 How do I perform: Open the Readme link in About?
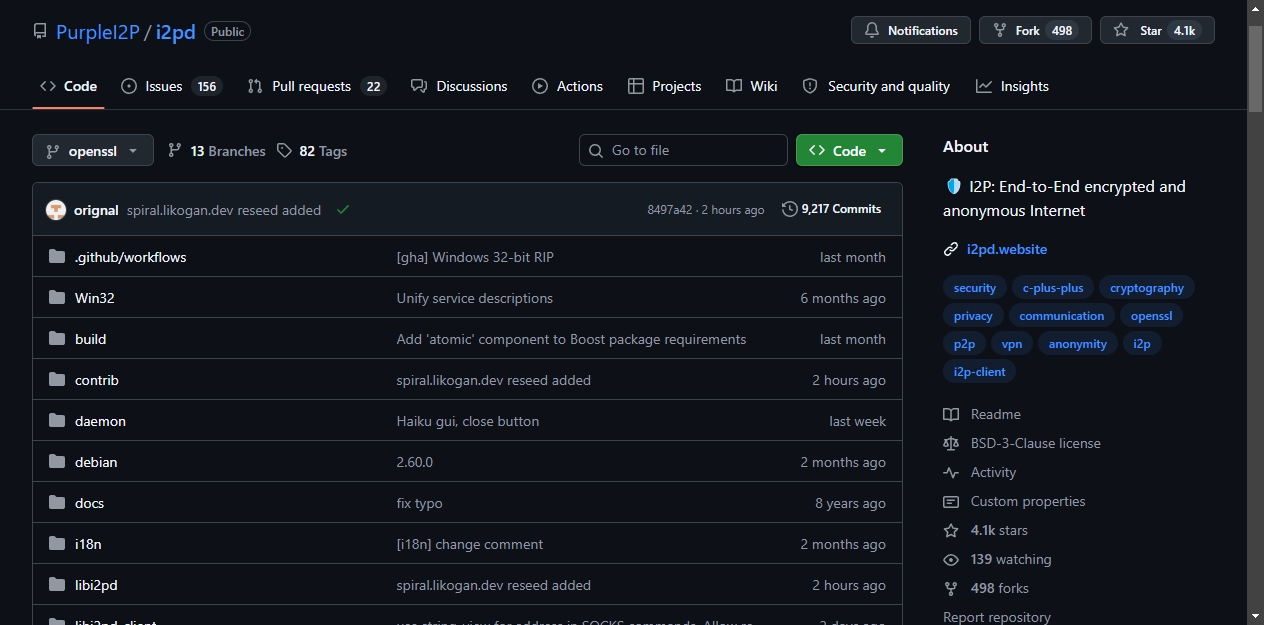tap(982, 414)
